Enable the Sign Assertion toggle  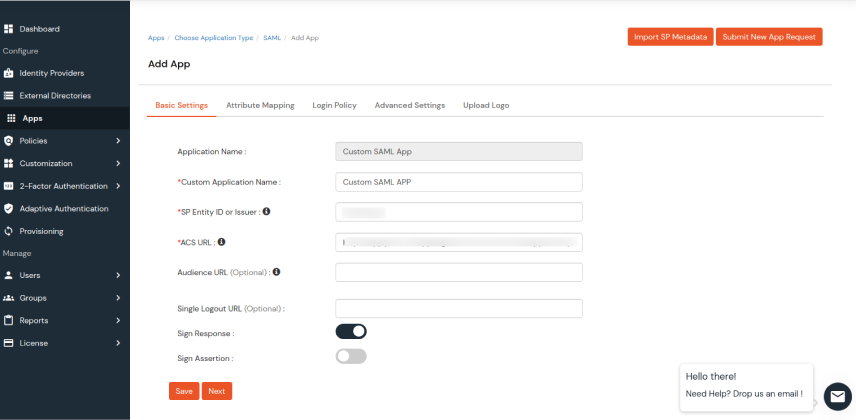point(351,357)
